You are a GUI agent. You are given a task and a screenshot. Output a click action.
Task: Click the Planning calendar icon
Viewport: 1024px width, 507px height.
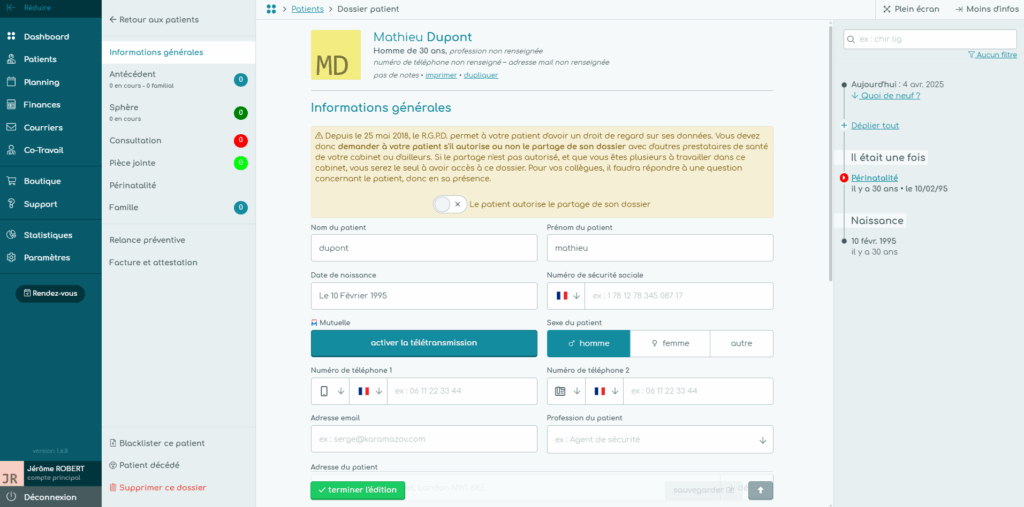click(x=12, y=82)
